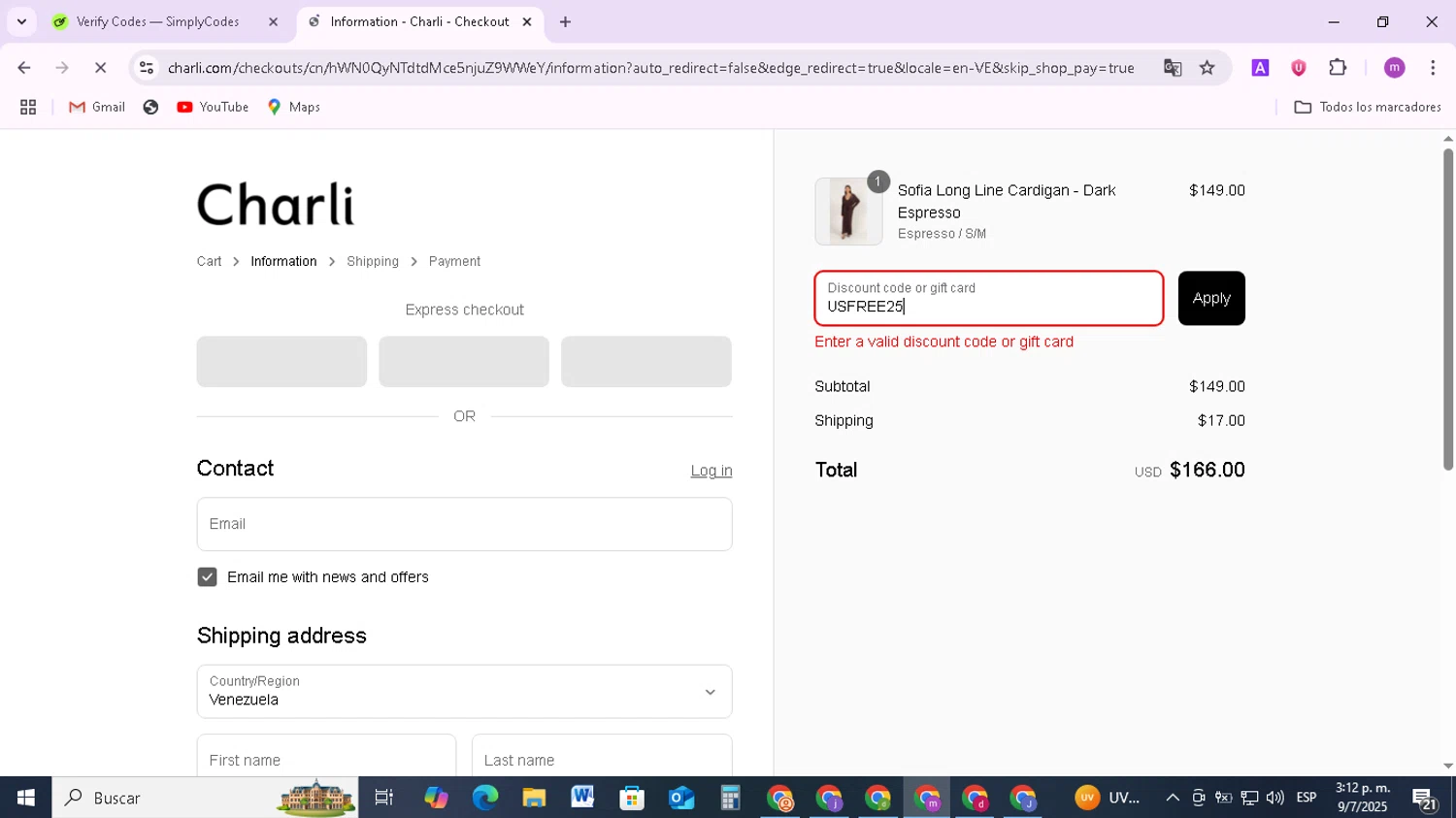Open the Log in link
This screenshot has width=1456, height=818.
click(x=711, y=471)
